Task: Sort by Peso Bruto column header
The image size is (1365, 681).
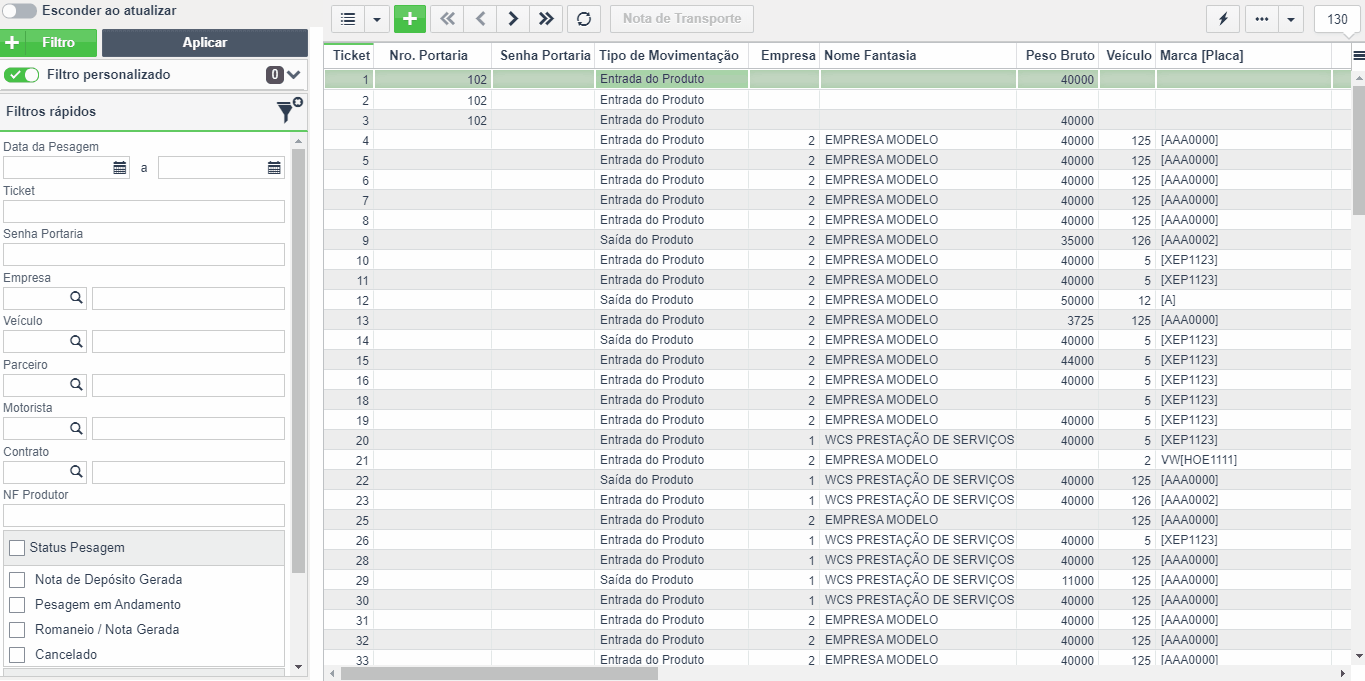Action: (x=1060, y=56)
